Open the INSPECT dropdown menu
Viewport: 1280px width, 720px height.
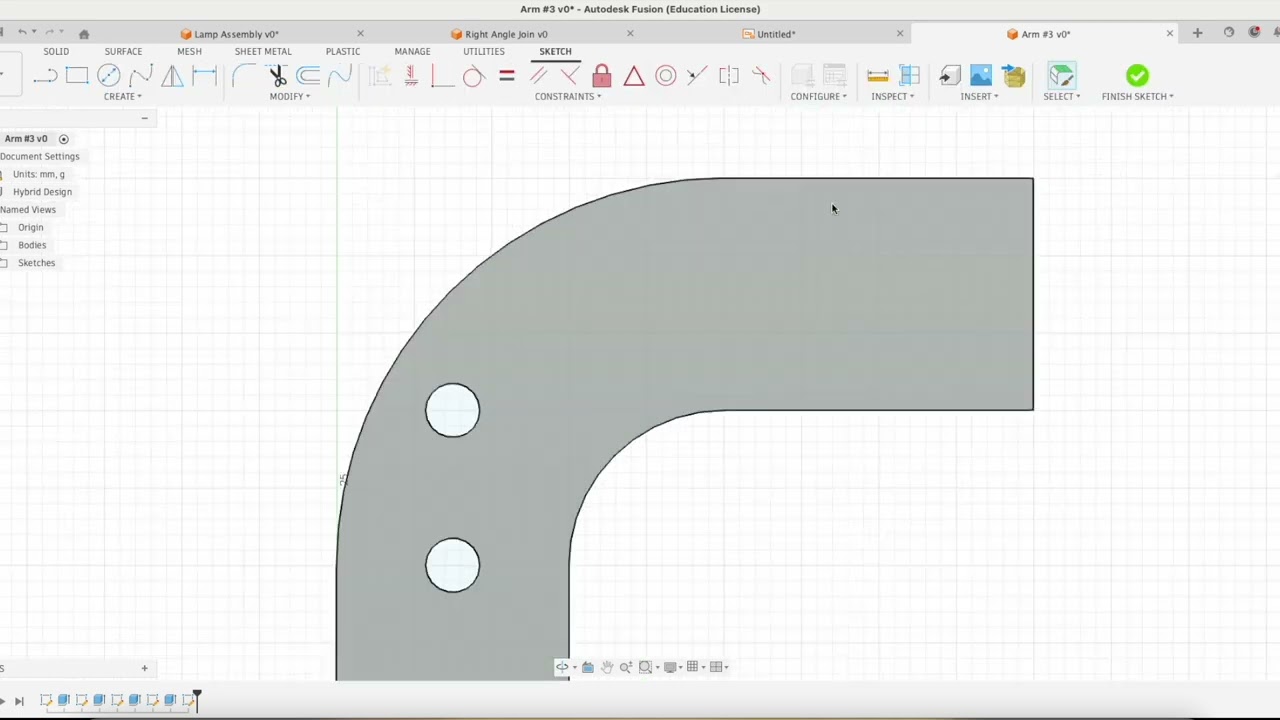click(892, 97)
